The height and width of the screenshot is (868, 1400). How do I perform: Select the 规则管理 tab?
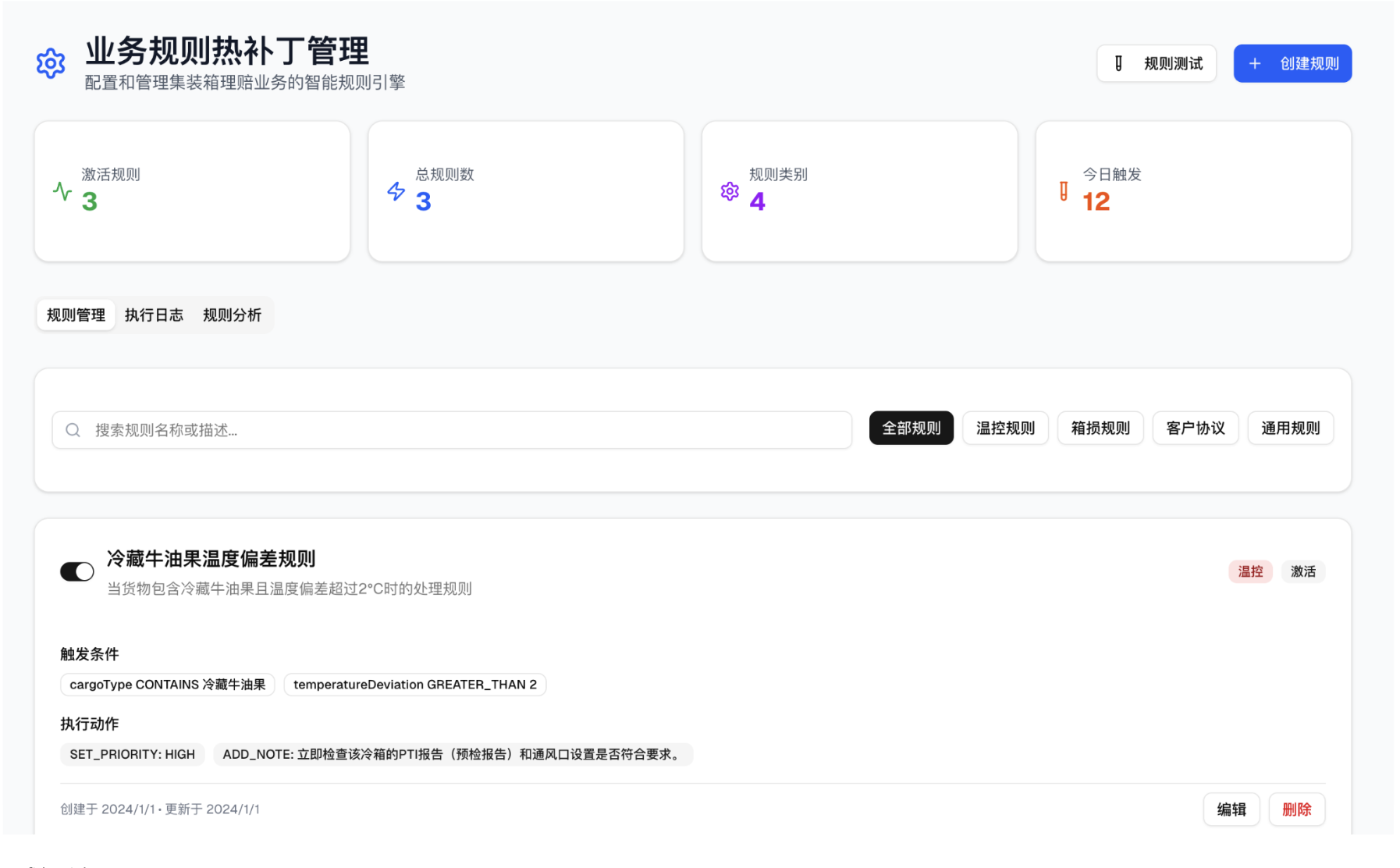pyautogui.click(x=76, y=315)
